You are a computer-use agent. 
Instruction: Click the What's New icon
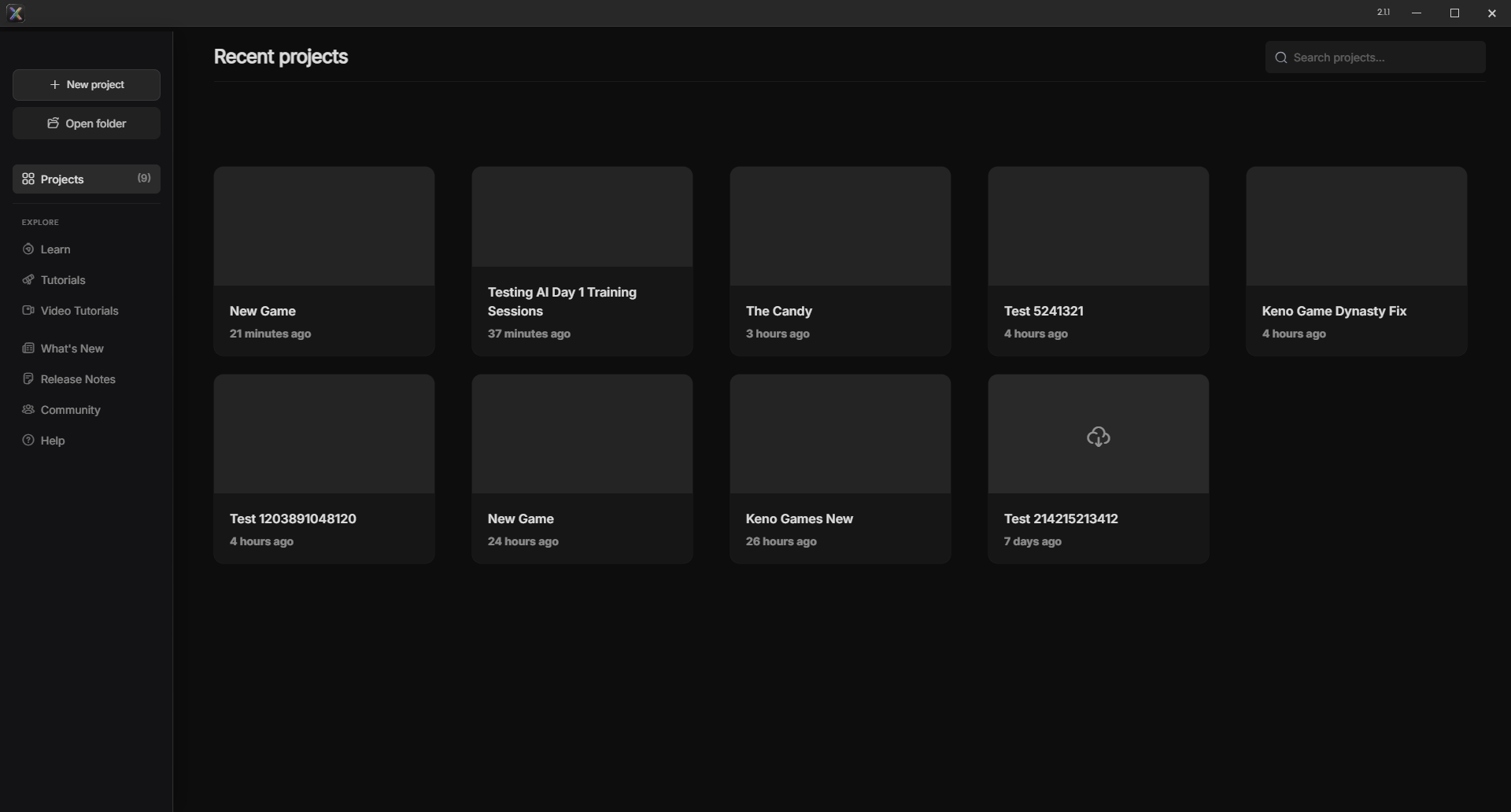[x=28, y=349]
